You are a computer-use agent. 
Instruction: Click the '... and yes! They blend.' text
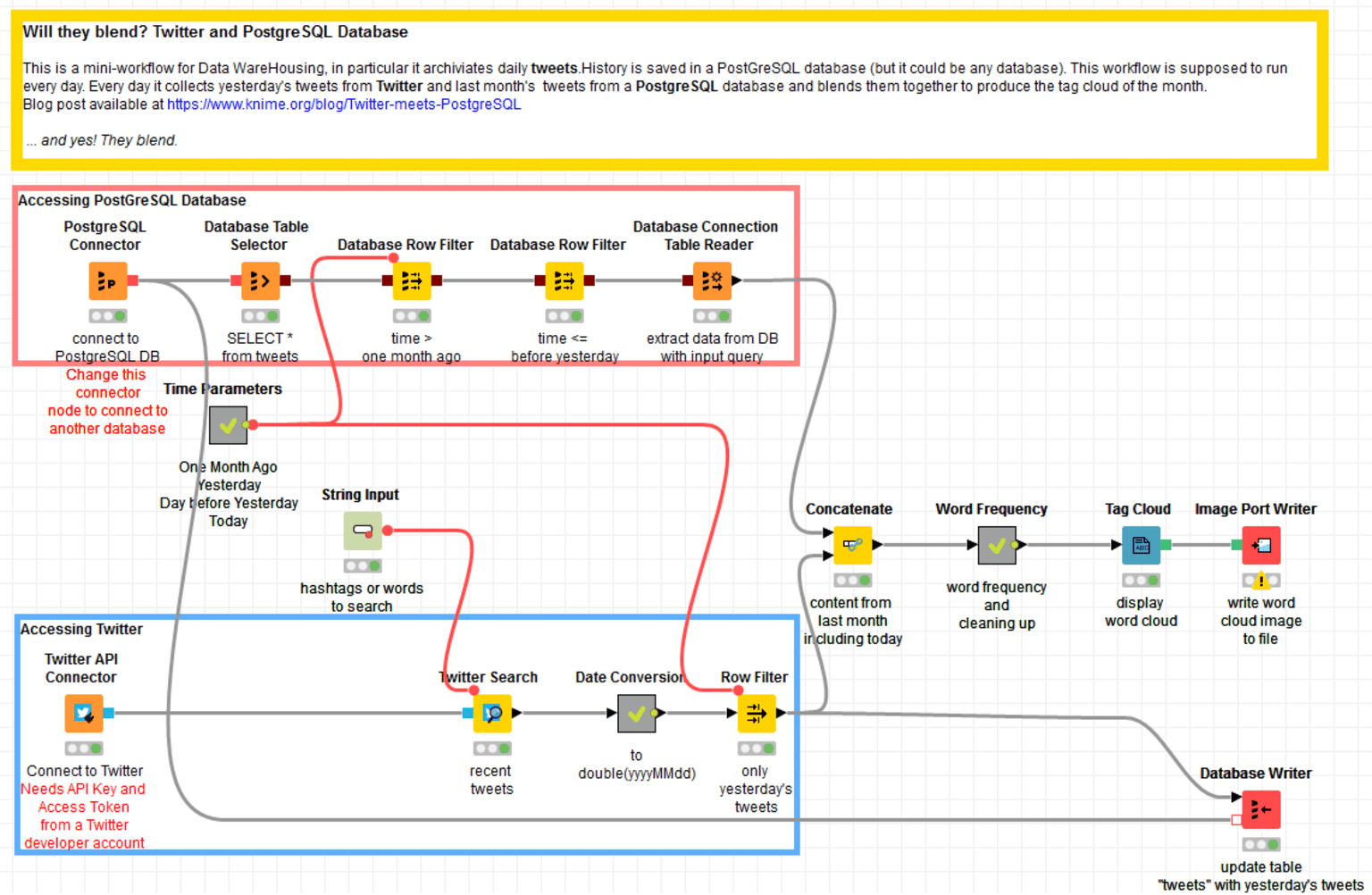(102, 140)
